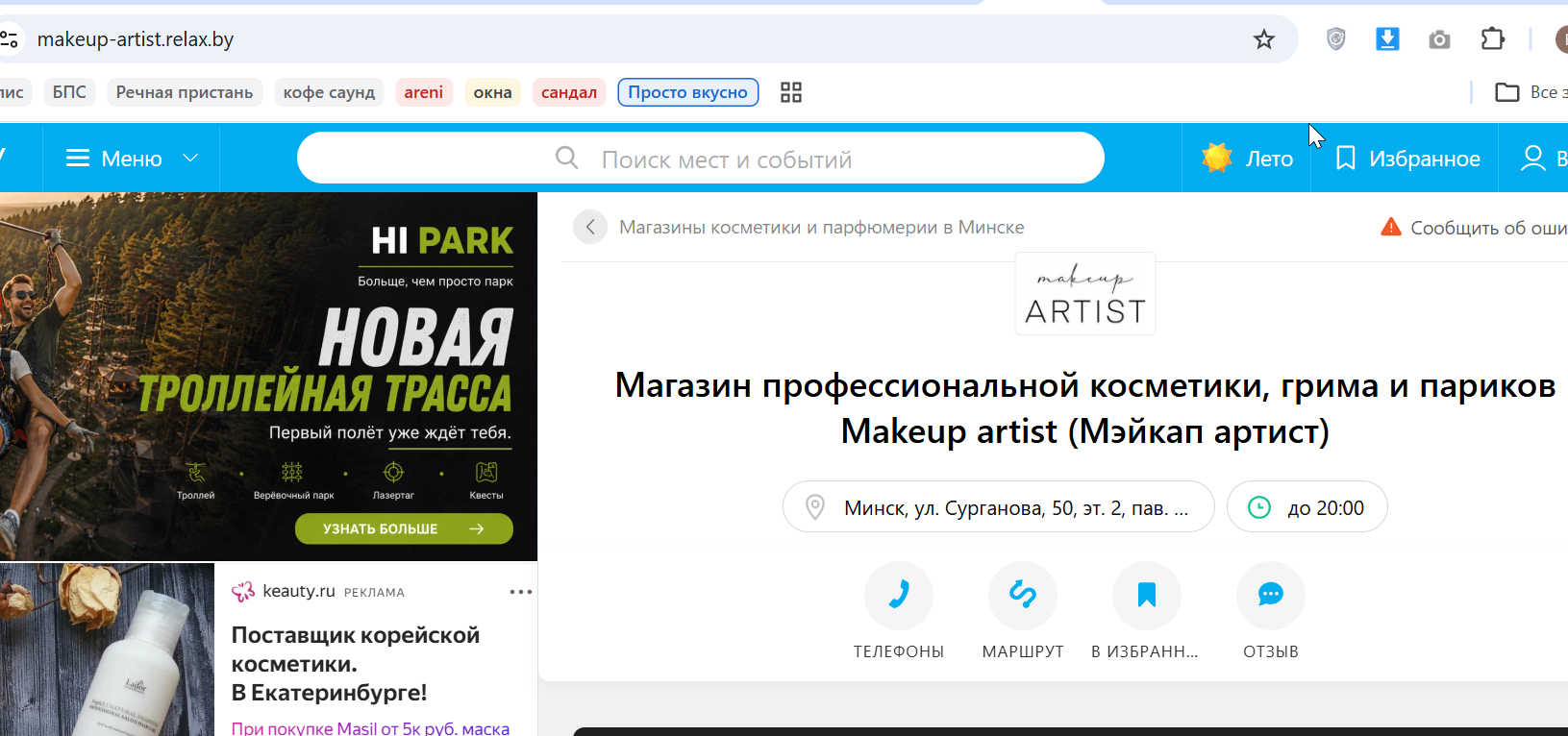Click the МАРШРУТ label

[1023, 651]
